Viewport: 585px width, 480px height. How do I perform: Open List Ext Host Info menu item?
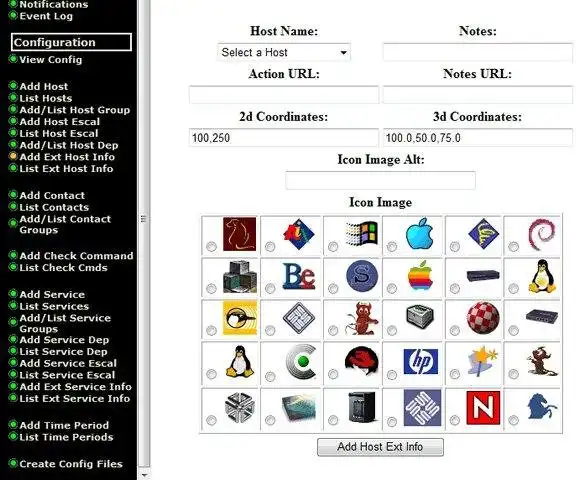66,169
